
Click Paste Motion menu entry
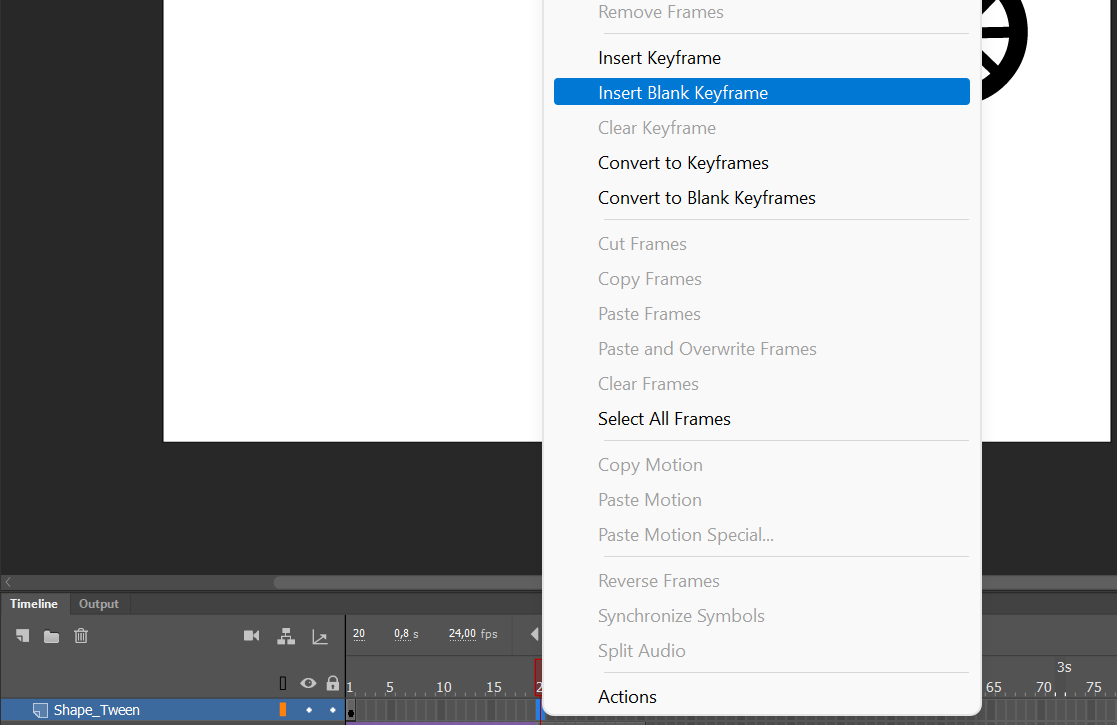click(762, 500)
